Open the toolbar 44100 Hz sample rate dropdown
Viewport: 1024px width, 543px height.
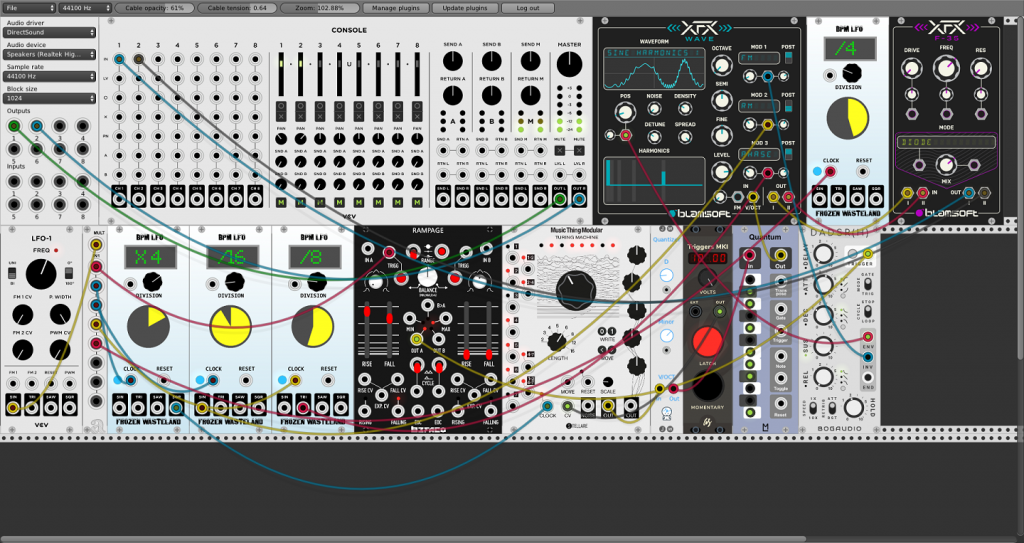click(85, 8)
